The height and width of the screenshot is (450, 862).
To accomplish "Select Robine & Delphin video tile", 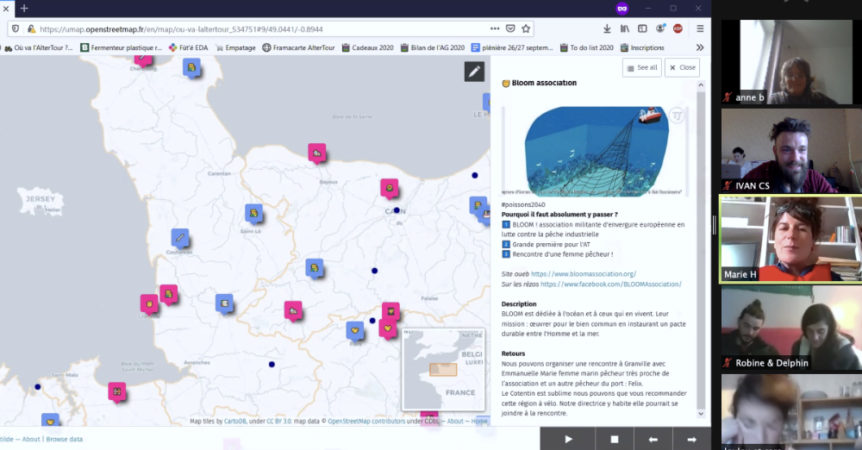I will [791, 328].
